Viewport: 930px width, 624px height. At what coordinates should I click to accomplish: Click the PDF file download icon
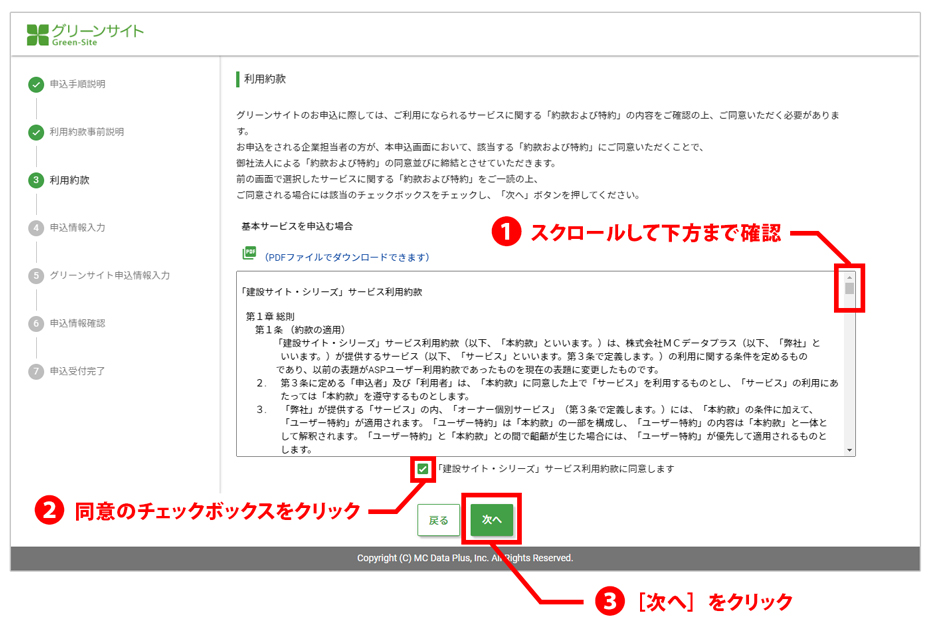pyautogui.click(x=249, y=254)
